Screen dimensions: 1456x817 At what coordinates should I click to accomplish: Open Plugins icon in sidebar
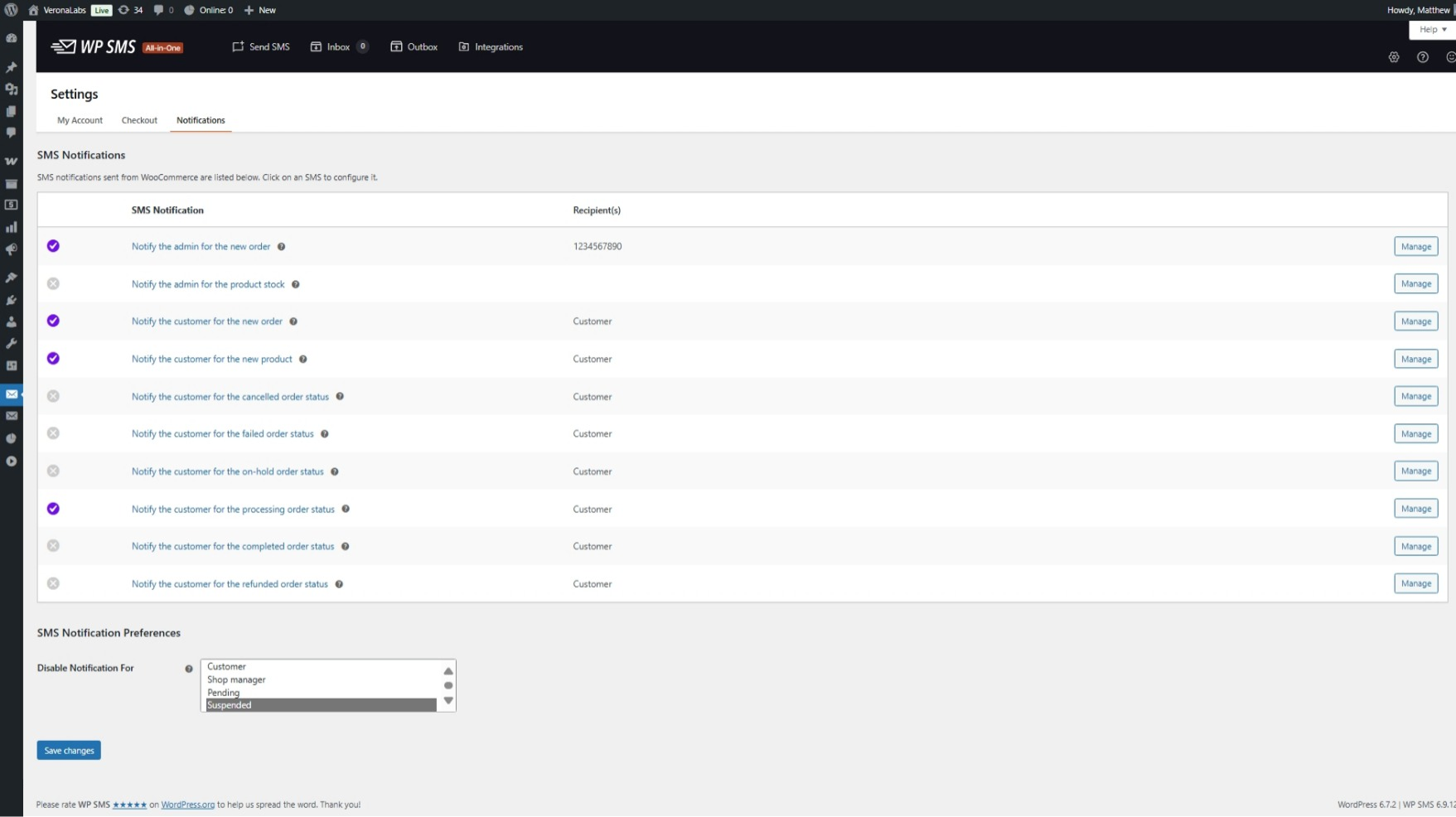click(12, 300)
